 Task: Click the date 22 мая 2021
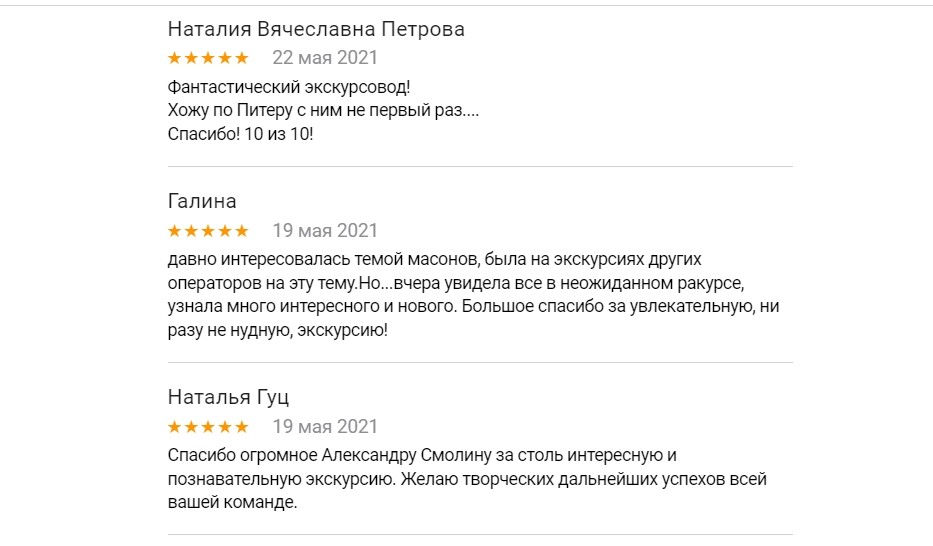point(325,58)
